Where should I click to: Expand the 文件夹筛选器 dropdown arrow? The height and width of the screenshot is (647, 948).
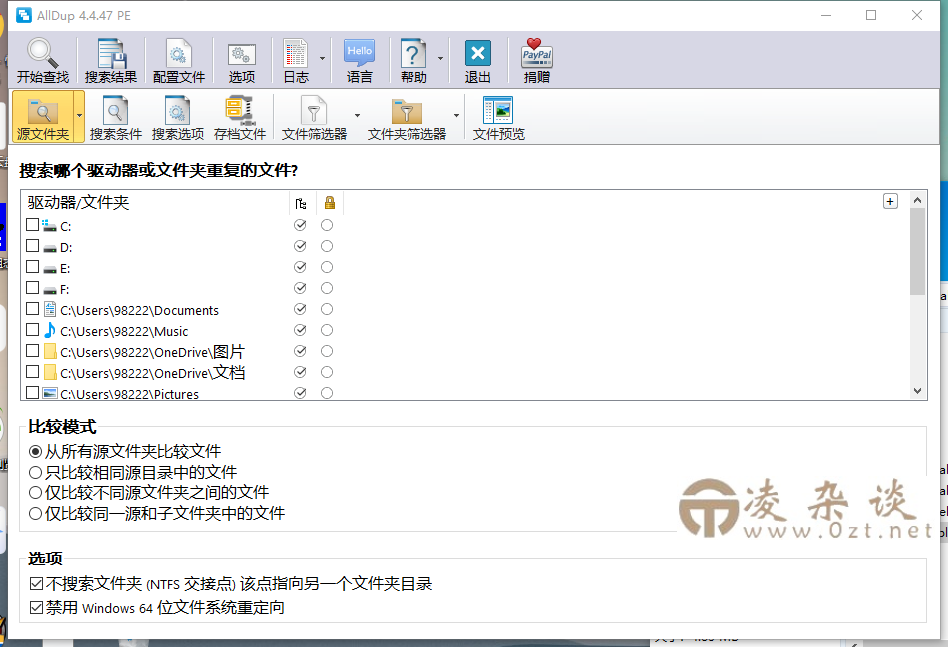tap(456, 115)
